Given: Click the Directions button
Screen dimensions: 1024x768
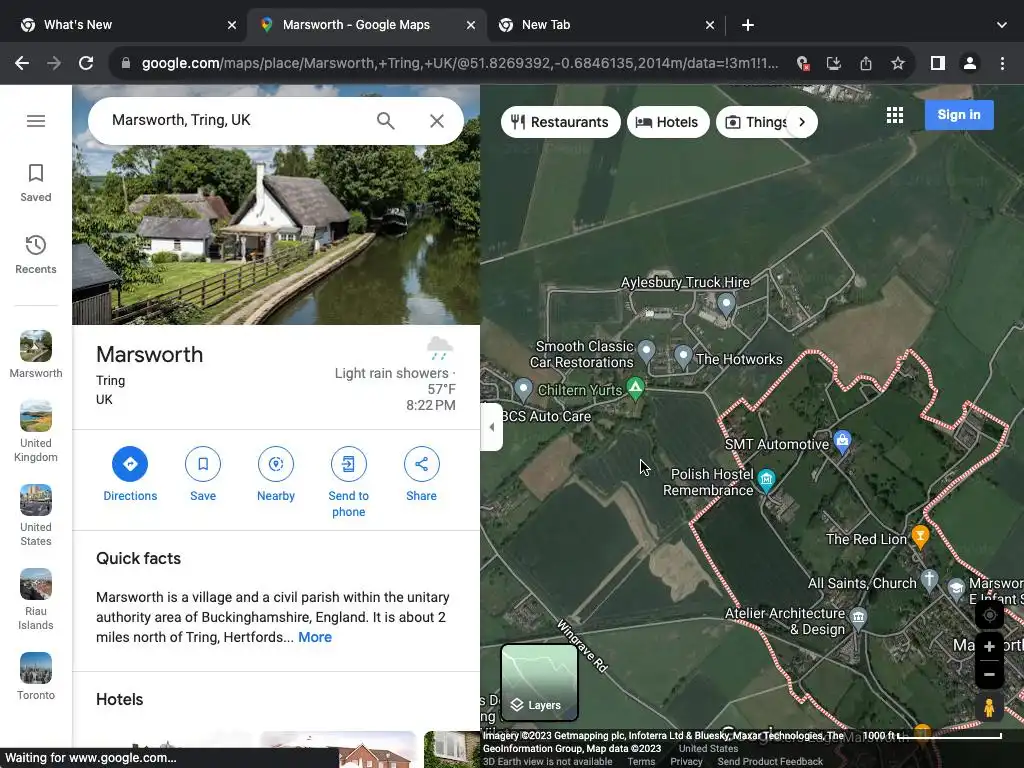Looking at the screenshot, I should click(x=130, y=464).
